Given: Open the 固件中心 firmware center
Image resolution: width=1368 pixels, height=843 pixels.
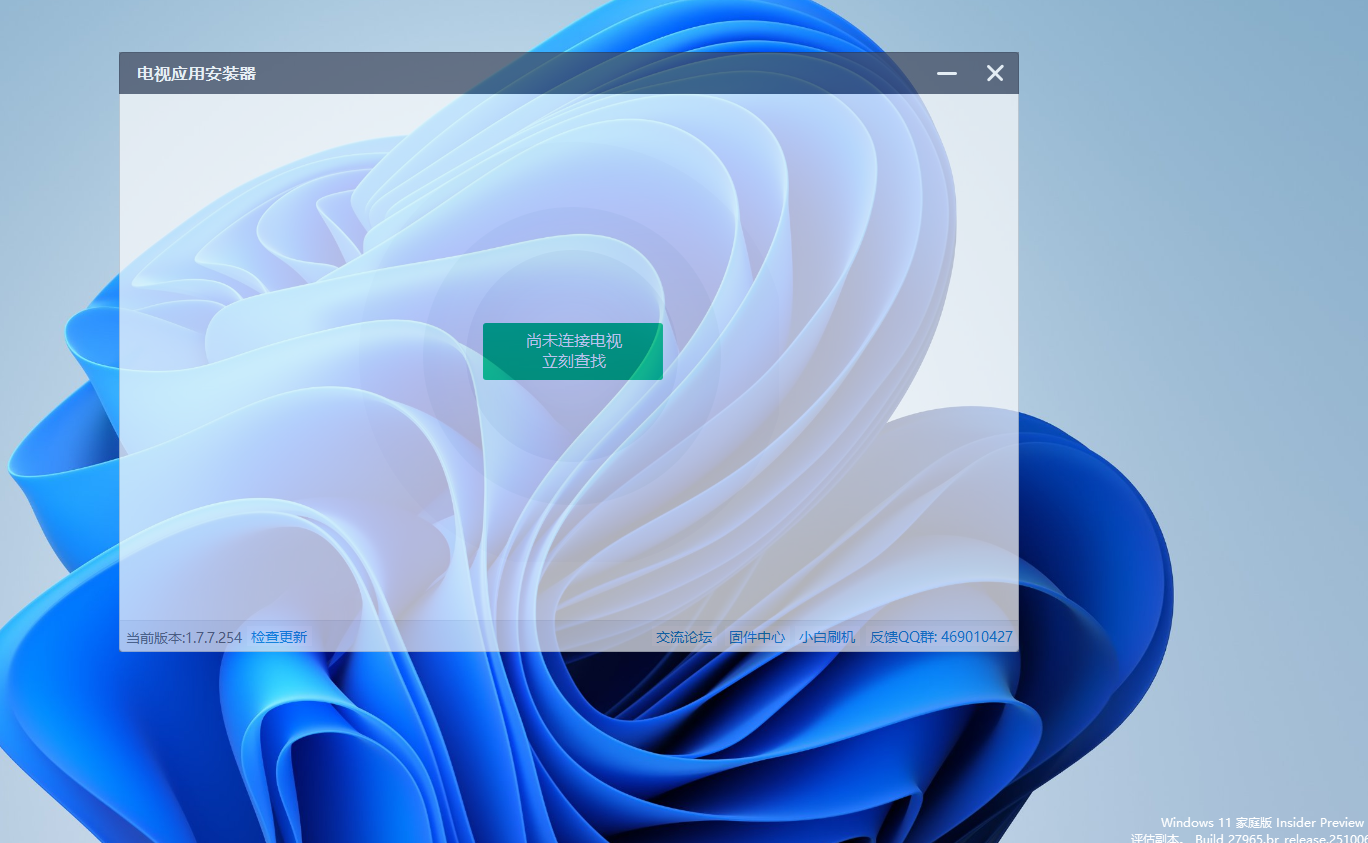Looking at the screenshot, I should tap(756, 637).
